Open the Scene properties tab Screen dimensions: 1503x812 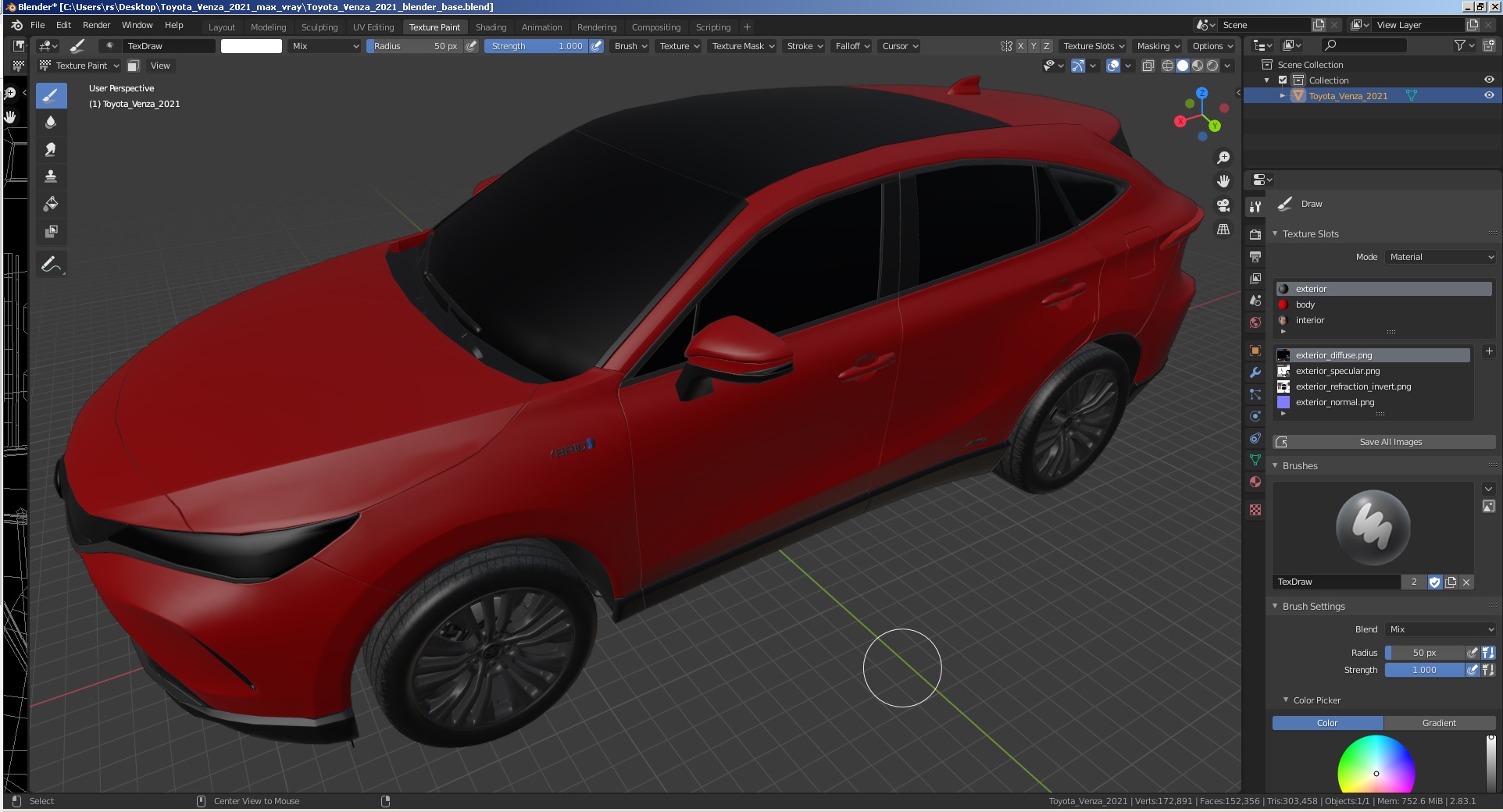pos(1255,300)
